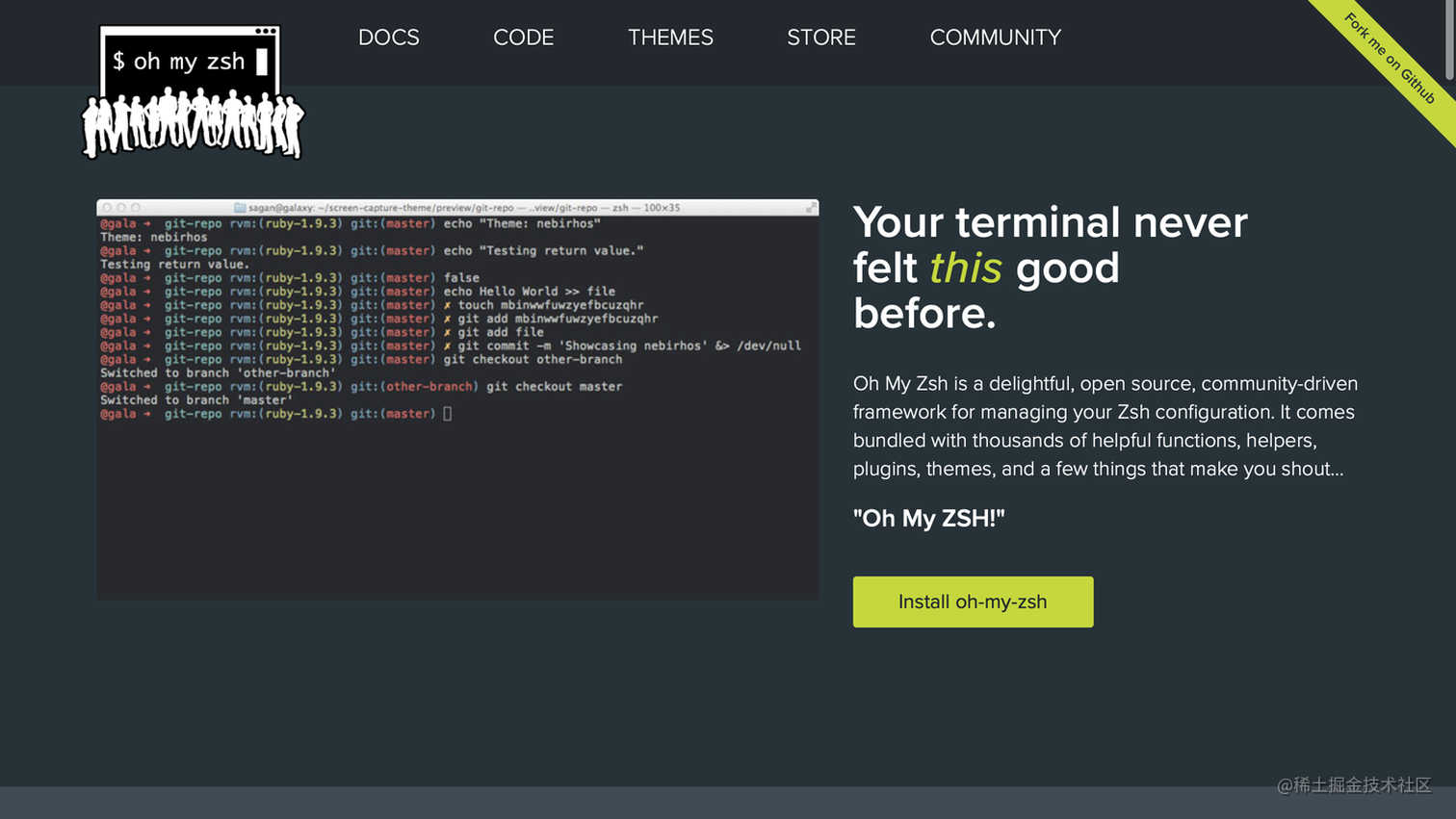The image size is (1456, 819).
Task: Click red close circle in terminal screenshot
Action: (x=109, y=206)
